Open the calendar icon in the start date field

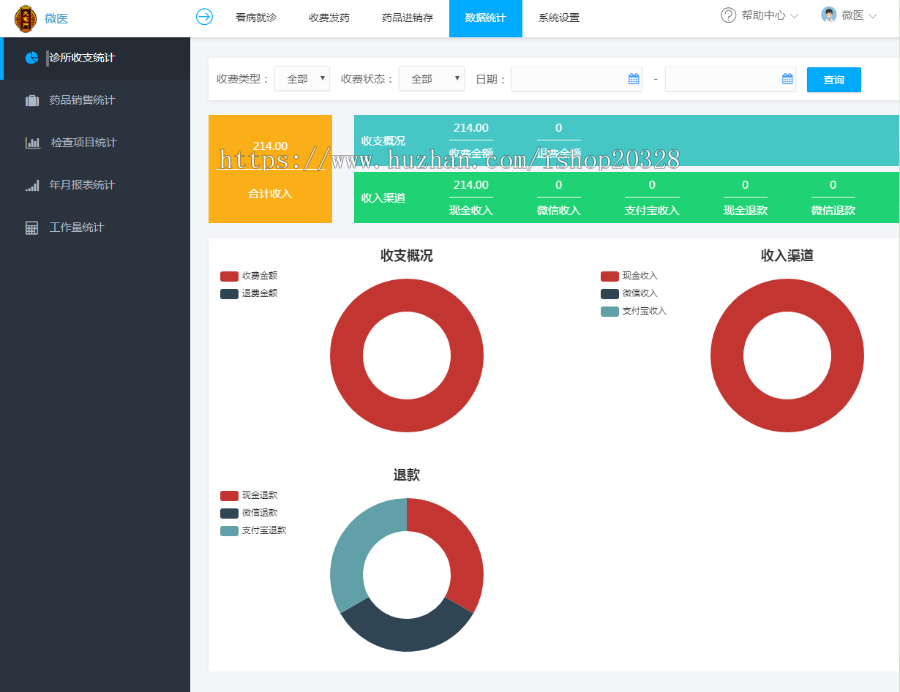[x=635, y=78]
